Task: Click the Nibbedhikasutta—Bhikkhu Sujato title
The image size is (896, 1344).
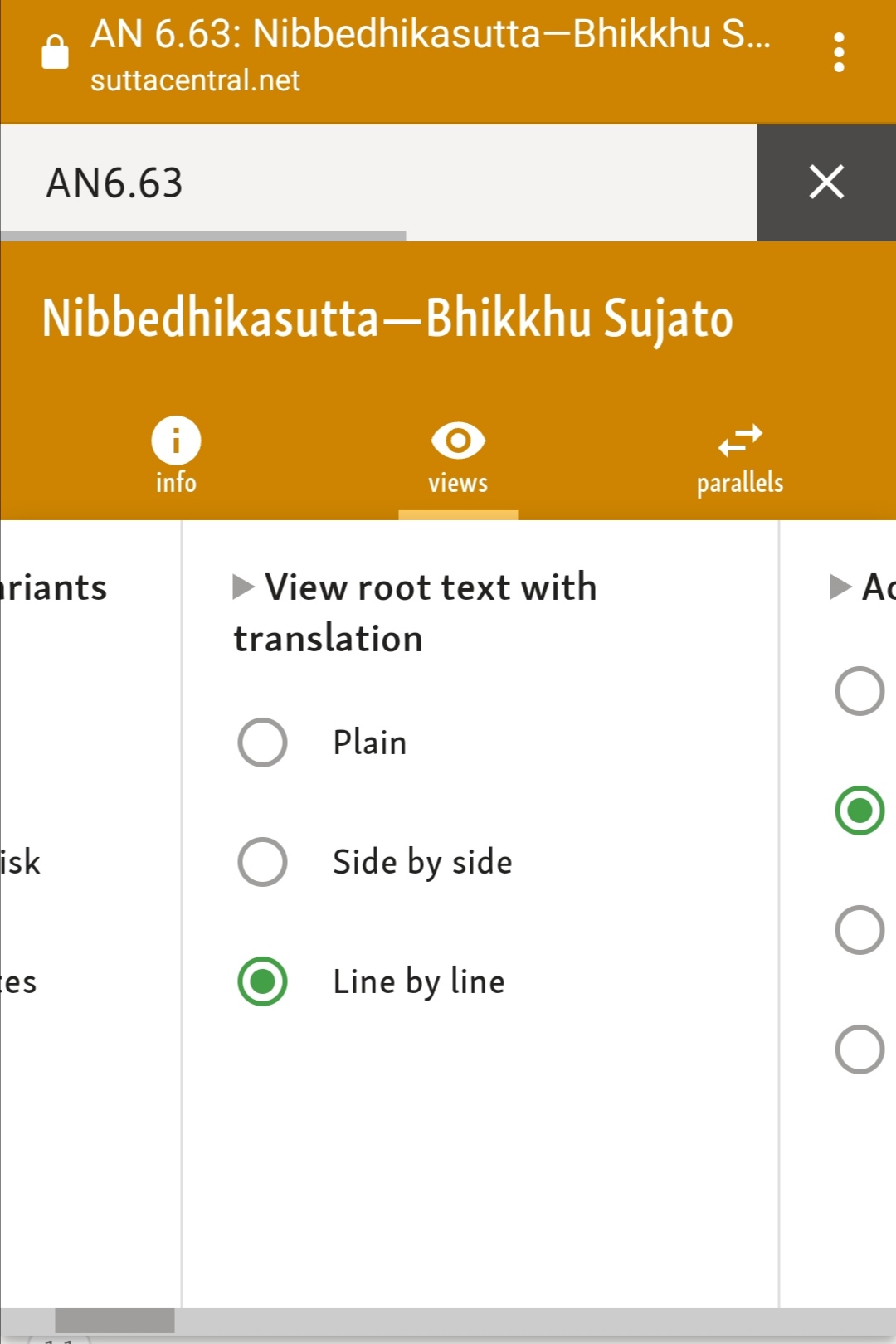Action: click(387, 319)
